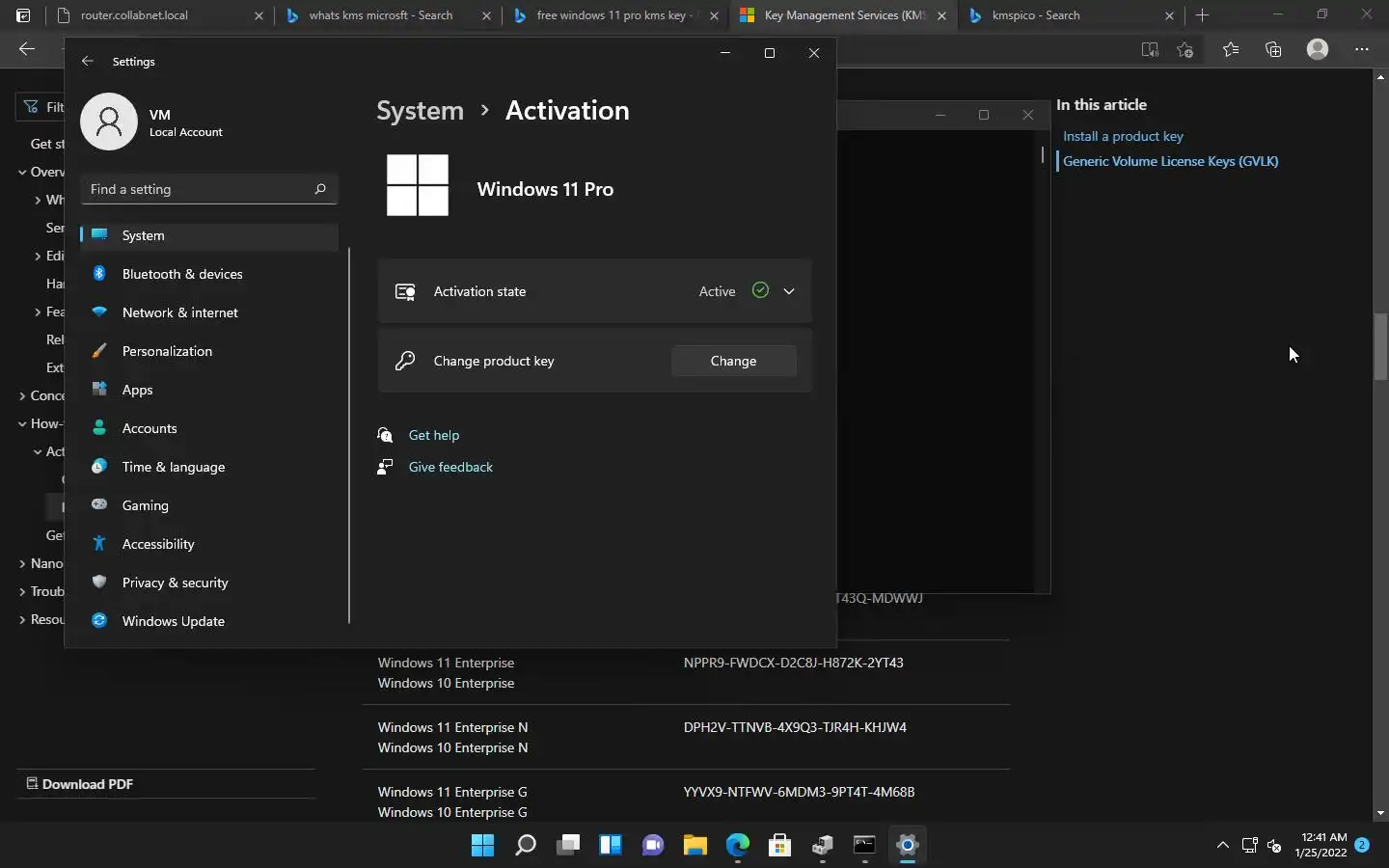Open Microsoft Store from taskbar
The image size is (1389, 868).
(x=779, y=846)
